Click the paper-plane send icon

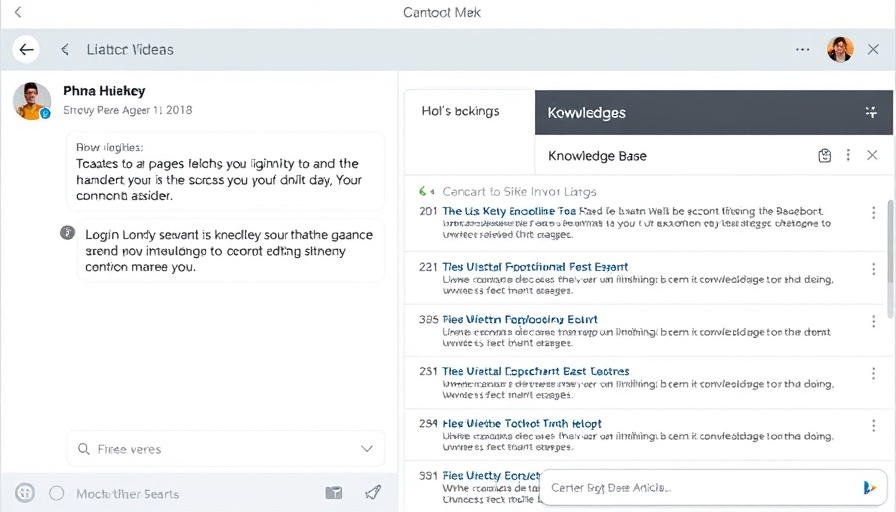pyautogui.click(x=373, y=492)
